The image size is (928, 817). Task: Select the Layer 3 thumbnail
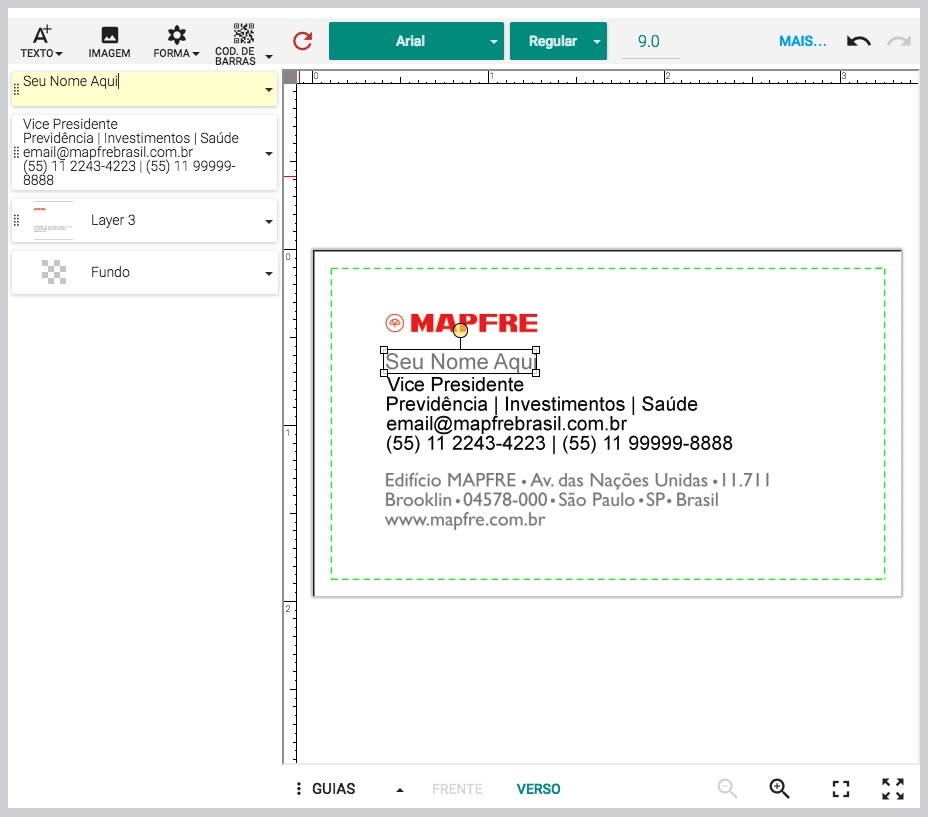pyautogui.click(x=53, y=220)
